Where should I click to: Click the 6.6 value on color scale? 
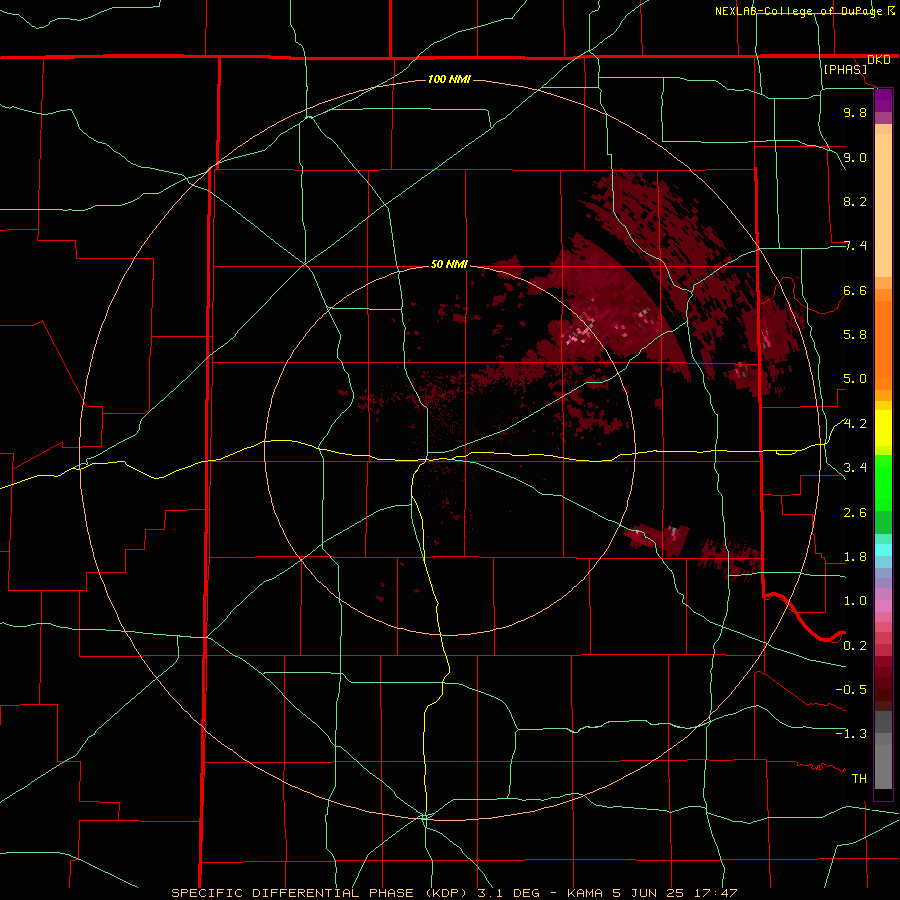coord(855,290)
